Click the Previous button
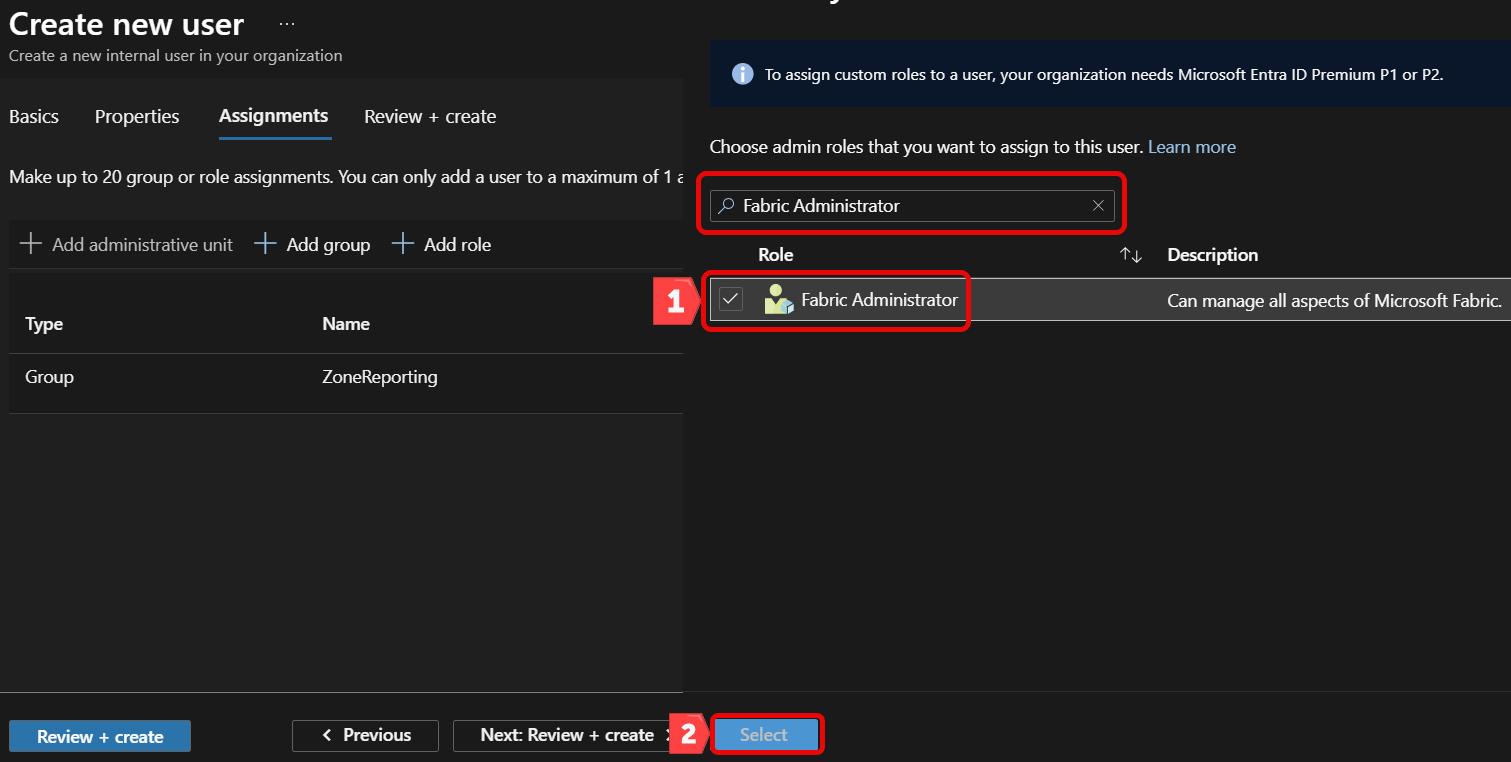Image resolution: width=1511 pixels, height=762 pixels. point(365,735)
